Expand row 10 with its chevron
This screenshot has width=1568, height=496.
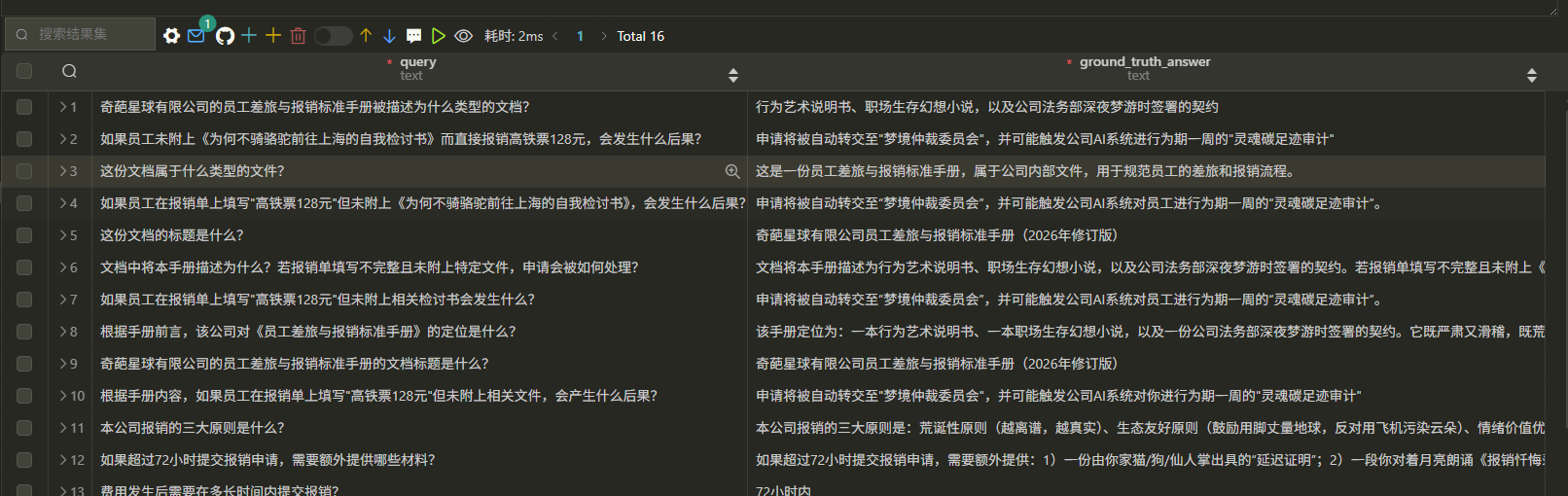(x=63, y=396)
